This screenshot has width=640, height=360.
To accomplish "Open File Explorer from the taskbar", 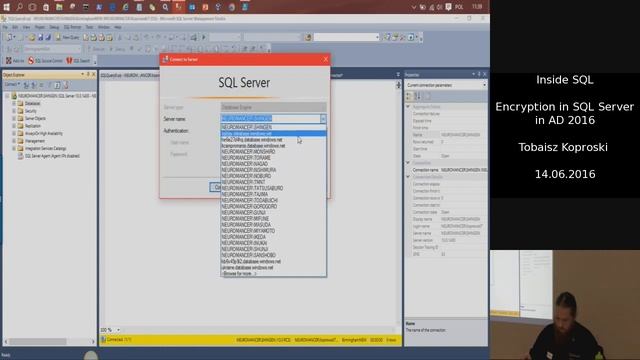I will point(59,7).
